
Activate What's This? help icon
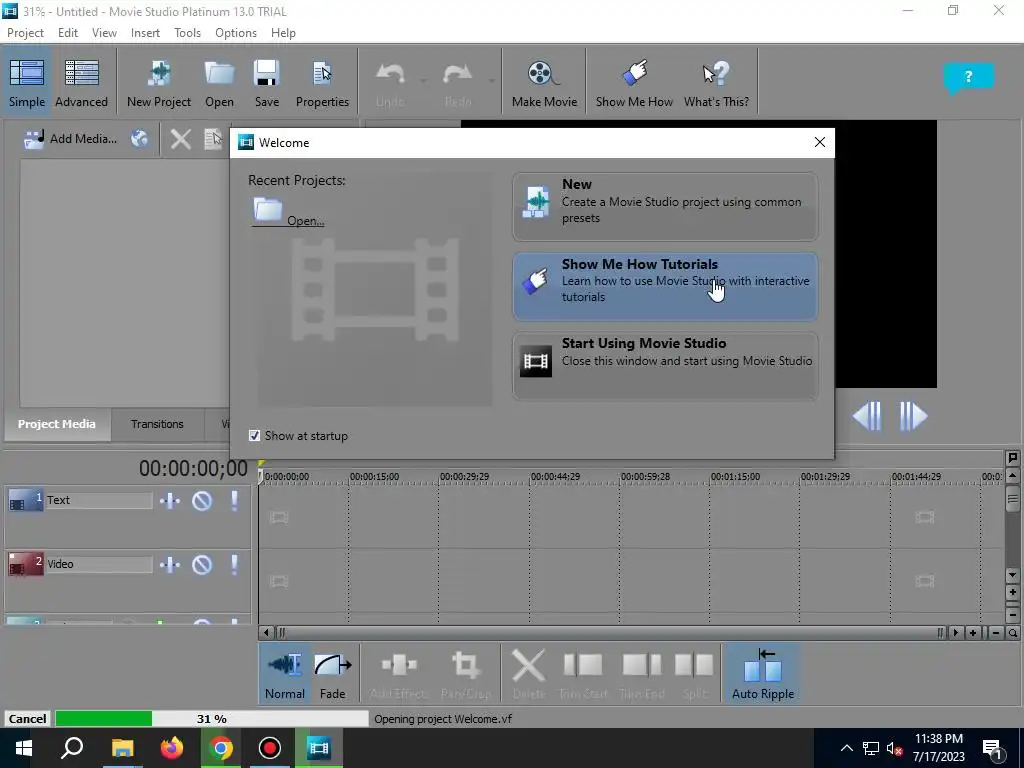coord(716,83)
